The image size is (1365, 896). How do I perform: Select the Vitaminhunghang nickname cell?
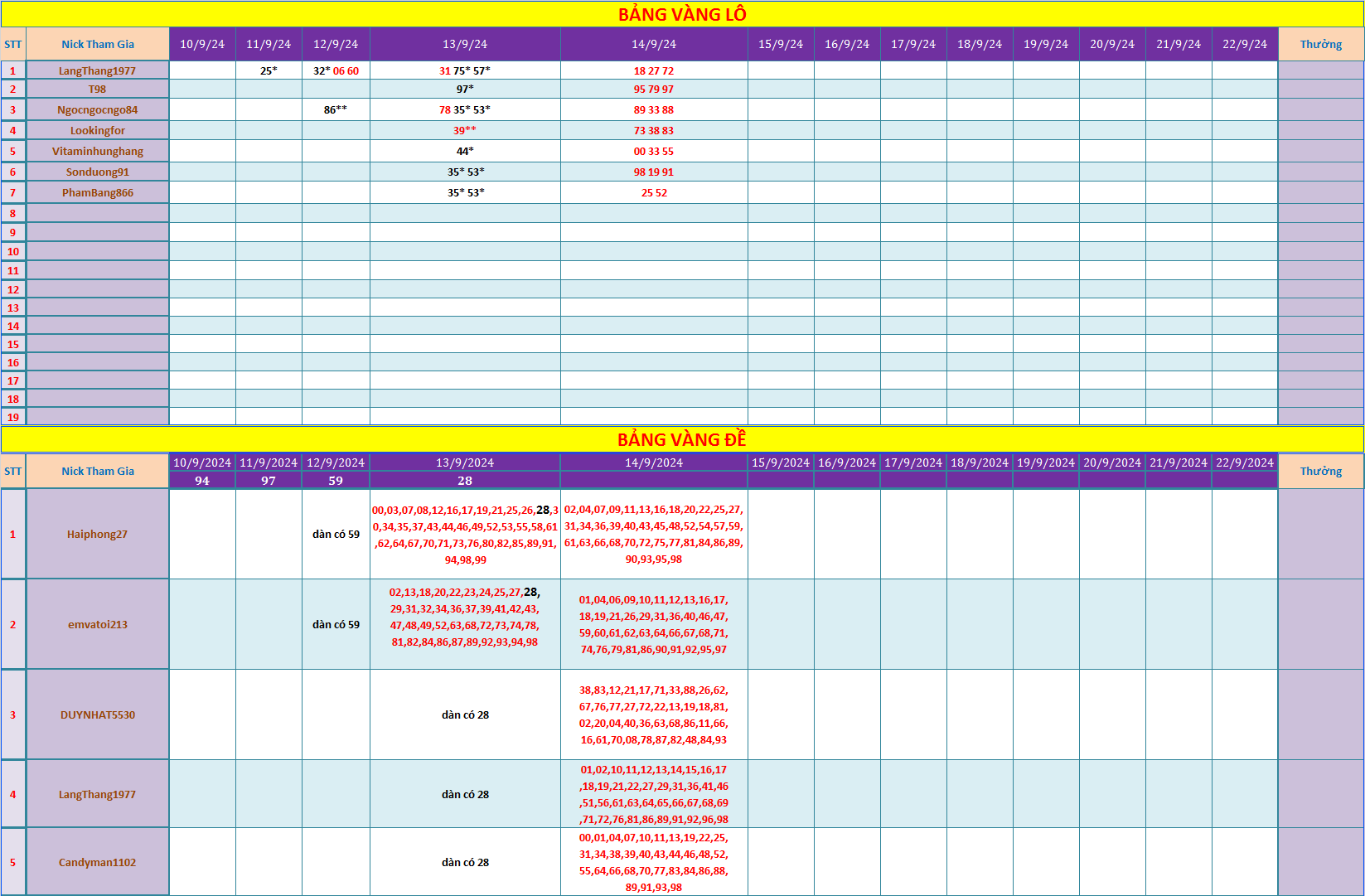[x=98, y=151]
